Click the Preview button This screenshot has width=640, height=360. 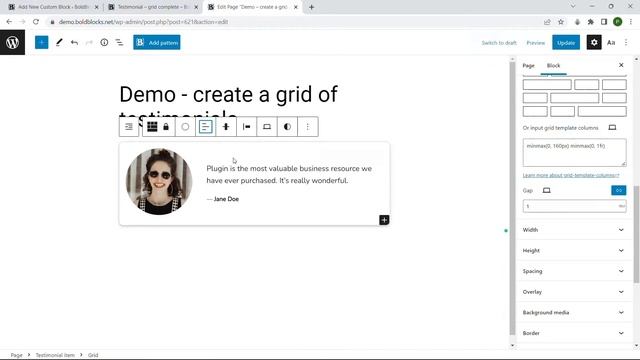[x=536, y=43]
